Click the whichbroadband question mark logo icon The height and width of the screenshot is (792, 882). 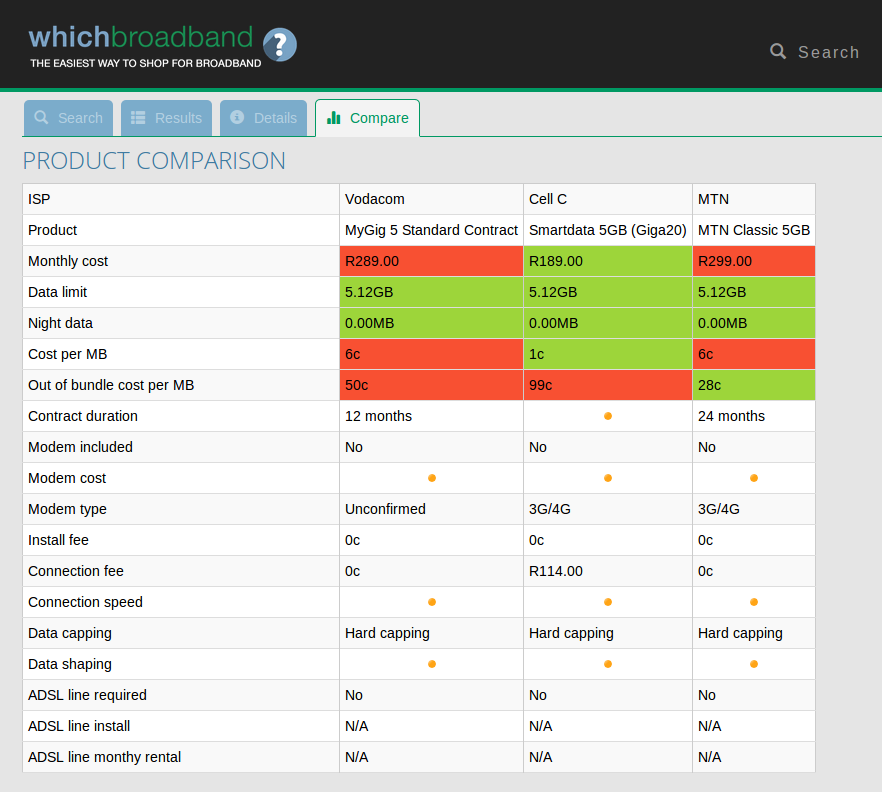point(280,45)
